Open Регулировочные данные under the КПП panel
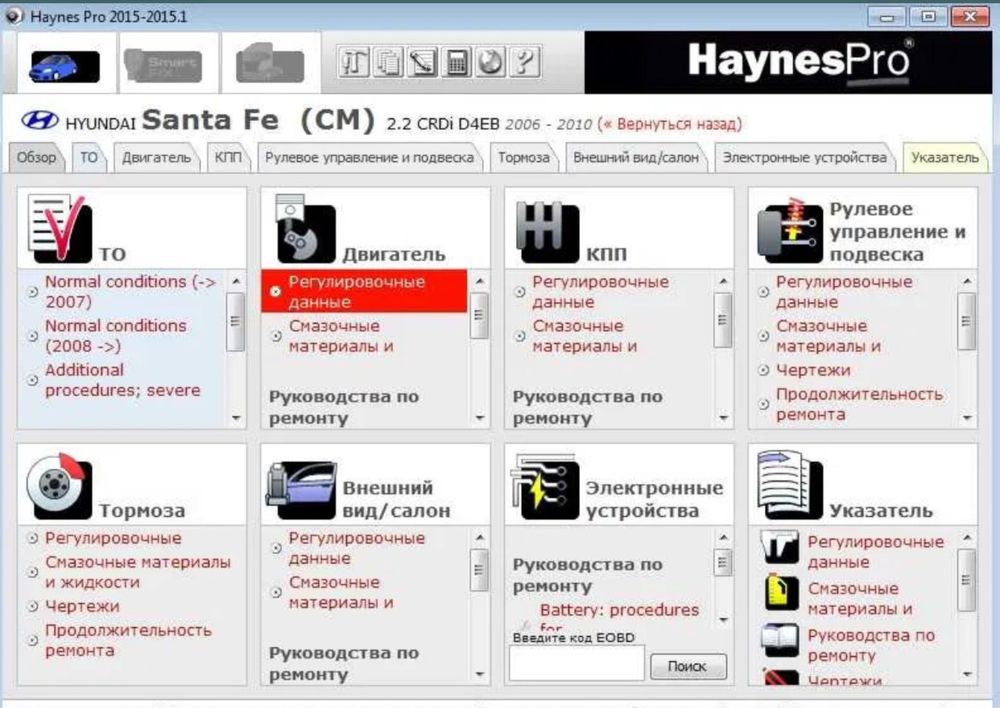Viewport: 1000px width, 708px height. tap(600, 291)
